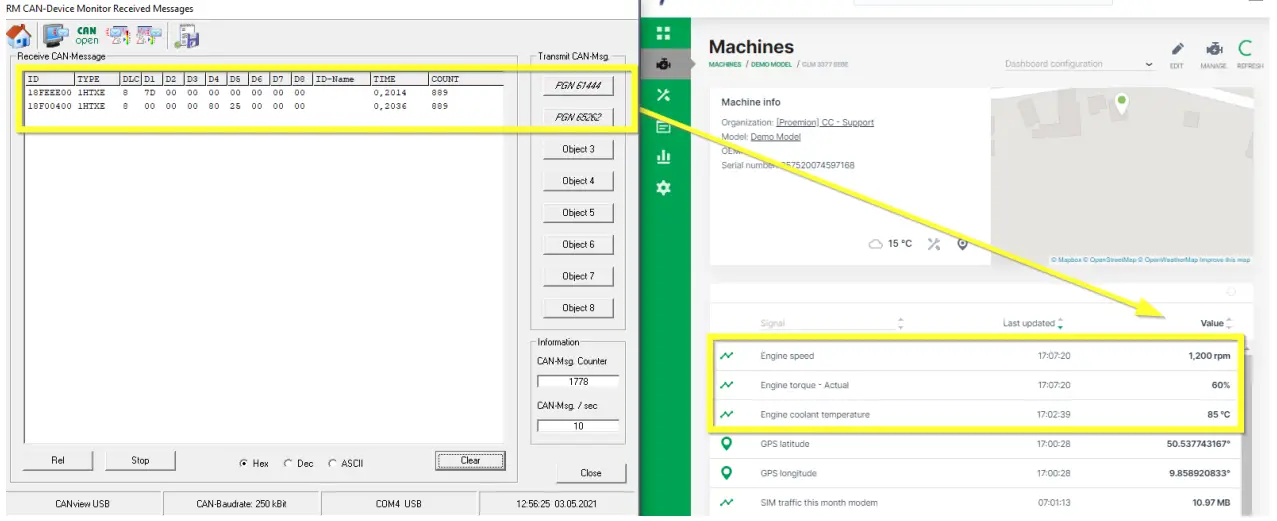
Task: Open the settings gear in sidebar
Action: 662,188
